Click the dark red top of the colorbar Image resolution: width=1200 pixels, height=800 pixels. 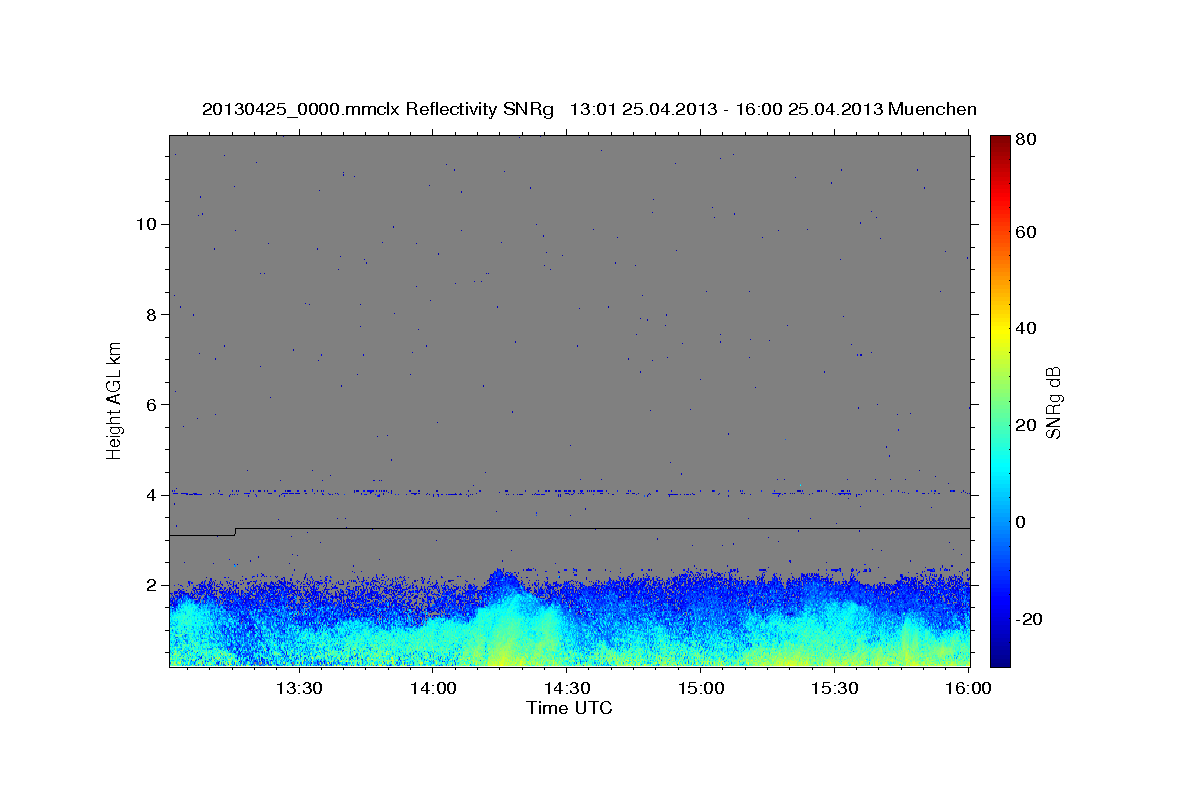point(999,142)
